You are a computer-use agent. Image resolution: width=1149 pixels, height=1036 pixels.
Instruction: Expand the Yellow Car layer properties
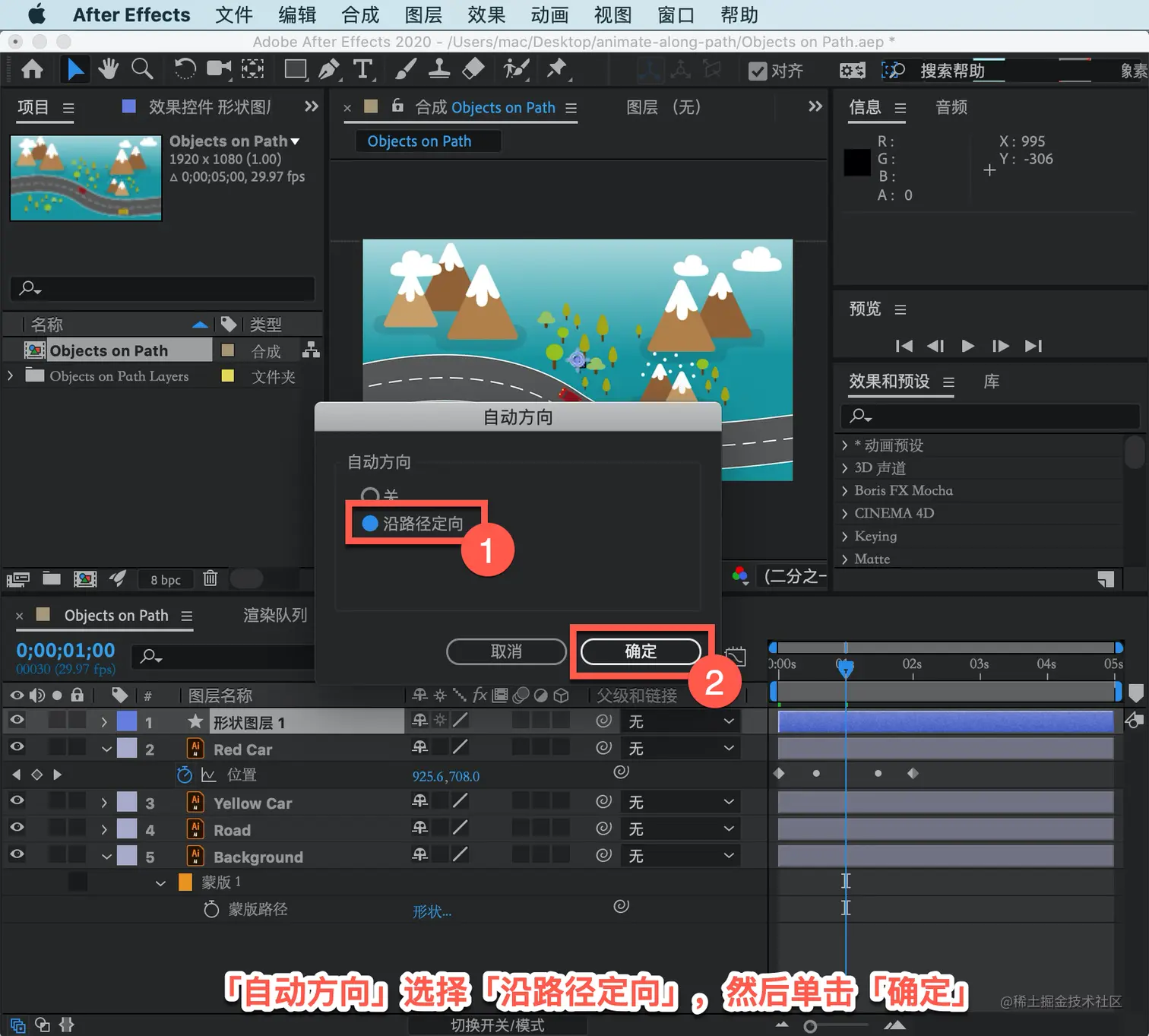coord(104,803)
